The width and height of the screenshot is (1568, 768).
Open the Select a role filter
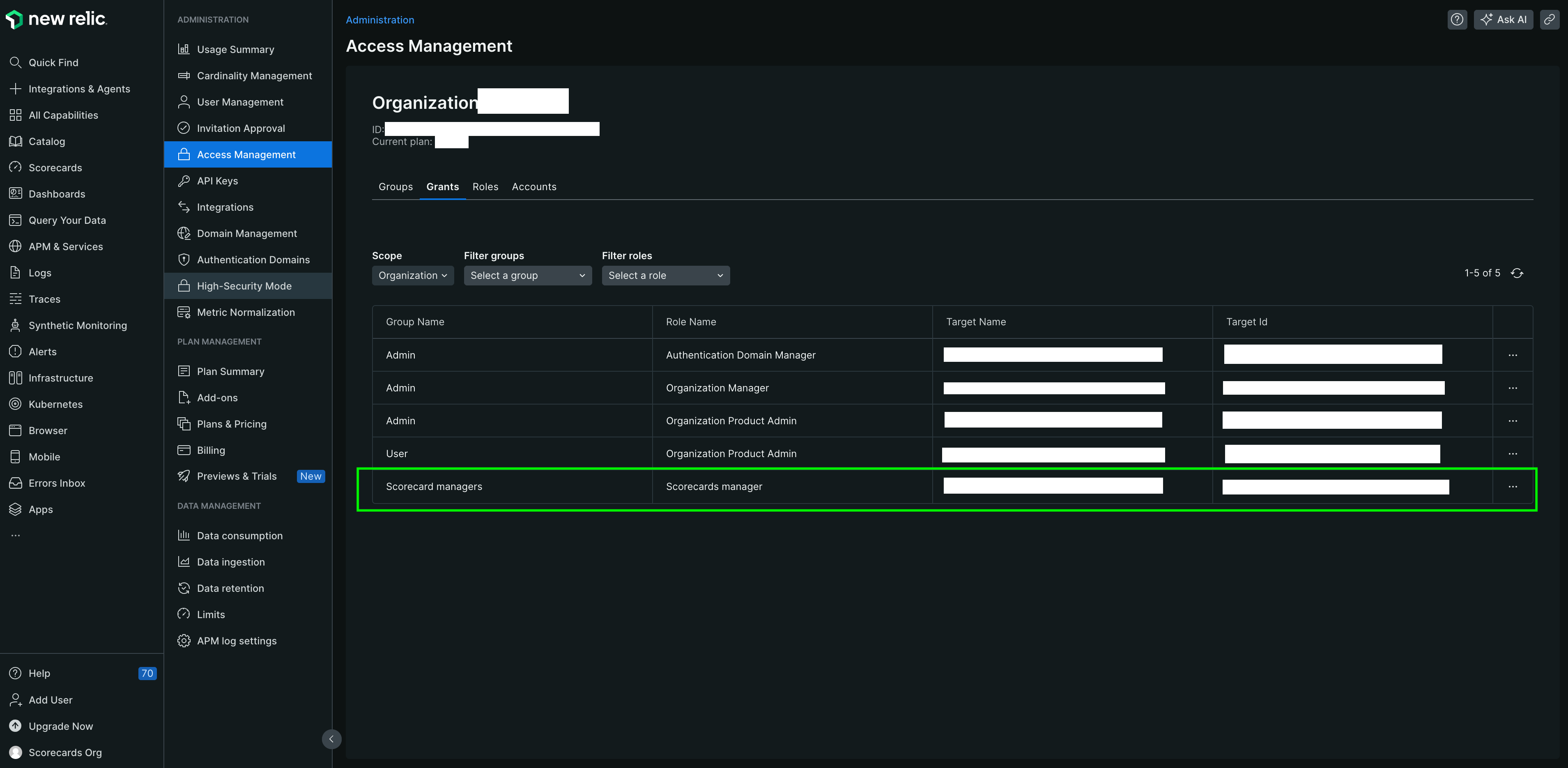coord(665,275)
